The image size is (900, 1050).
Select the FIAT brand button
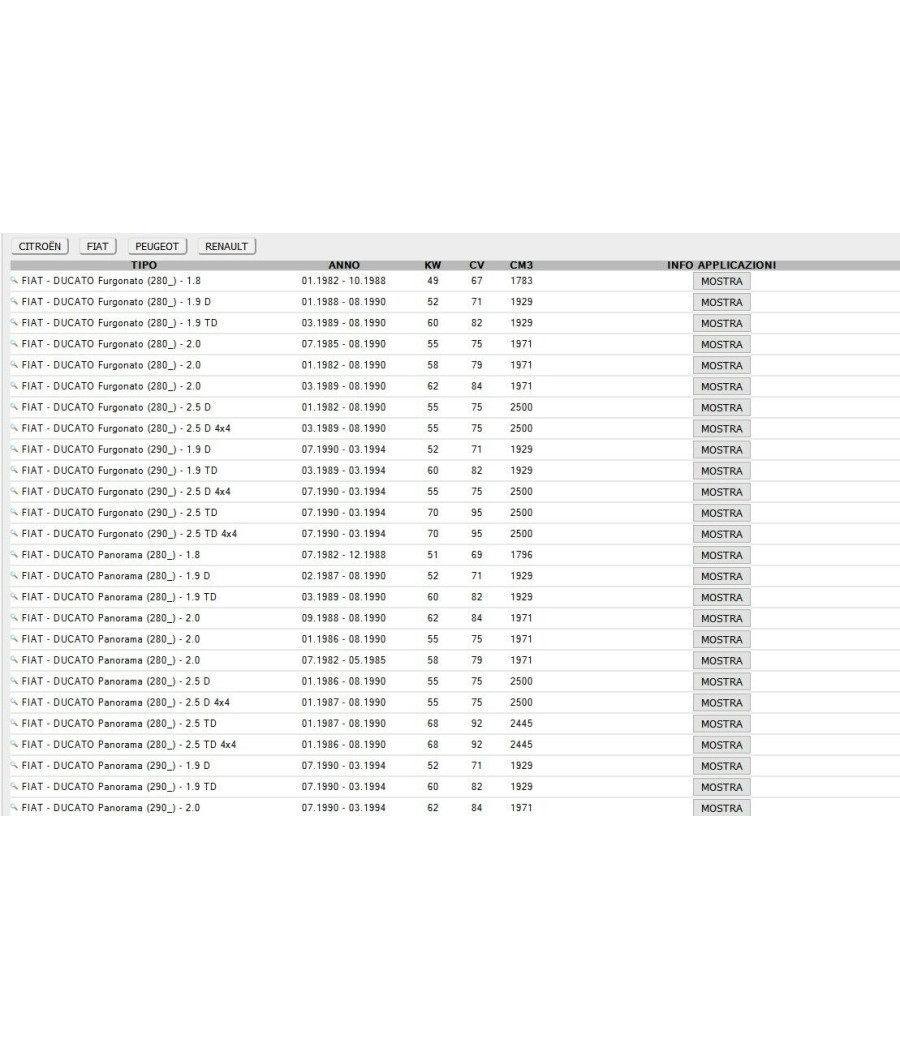point(97,246)
